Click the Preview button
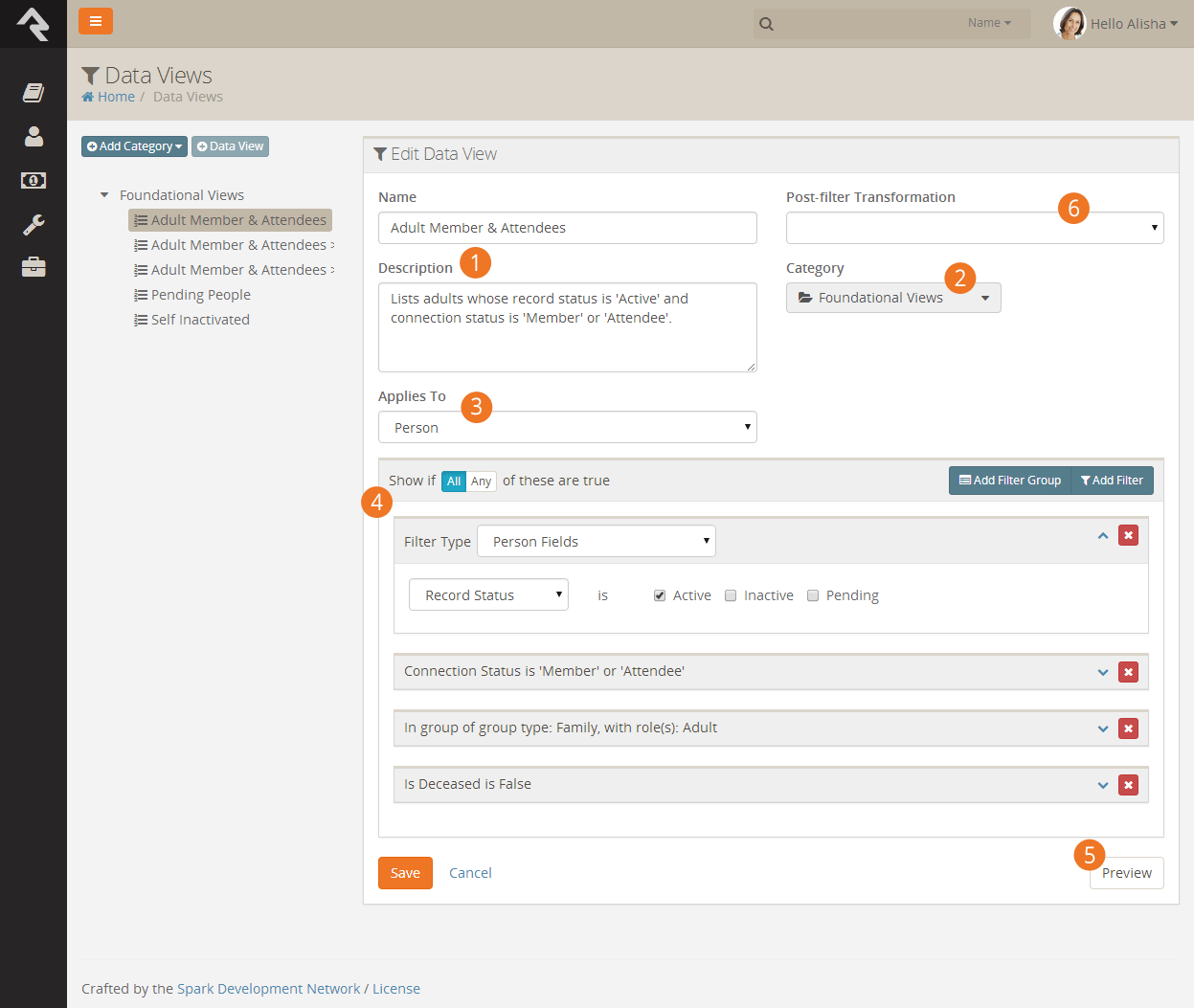The height and width of the screenshot is (1008, 1194). coord(1127,873)
